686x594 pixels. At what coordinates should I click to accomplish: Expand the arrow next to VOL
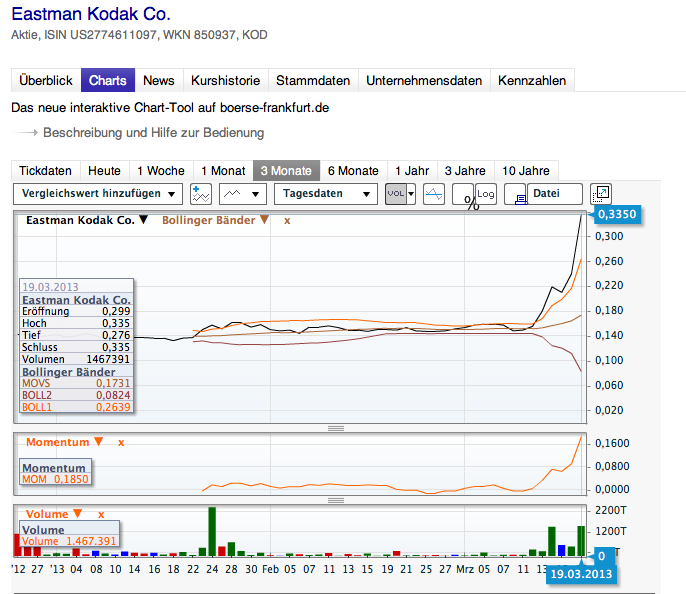411,194
